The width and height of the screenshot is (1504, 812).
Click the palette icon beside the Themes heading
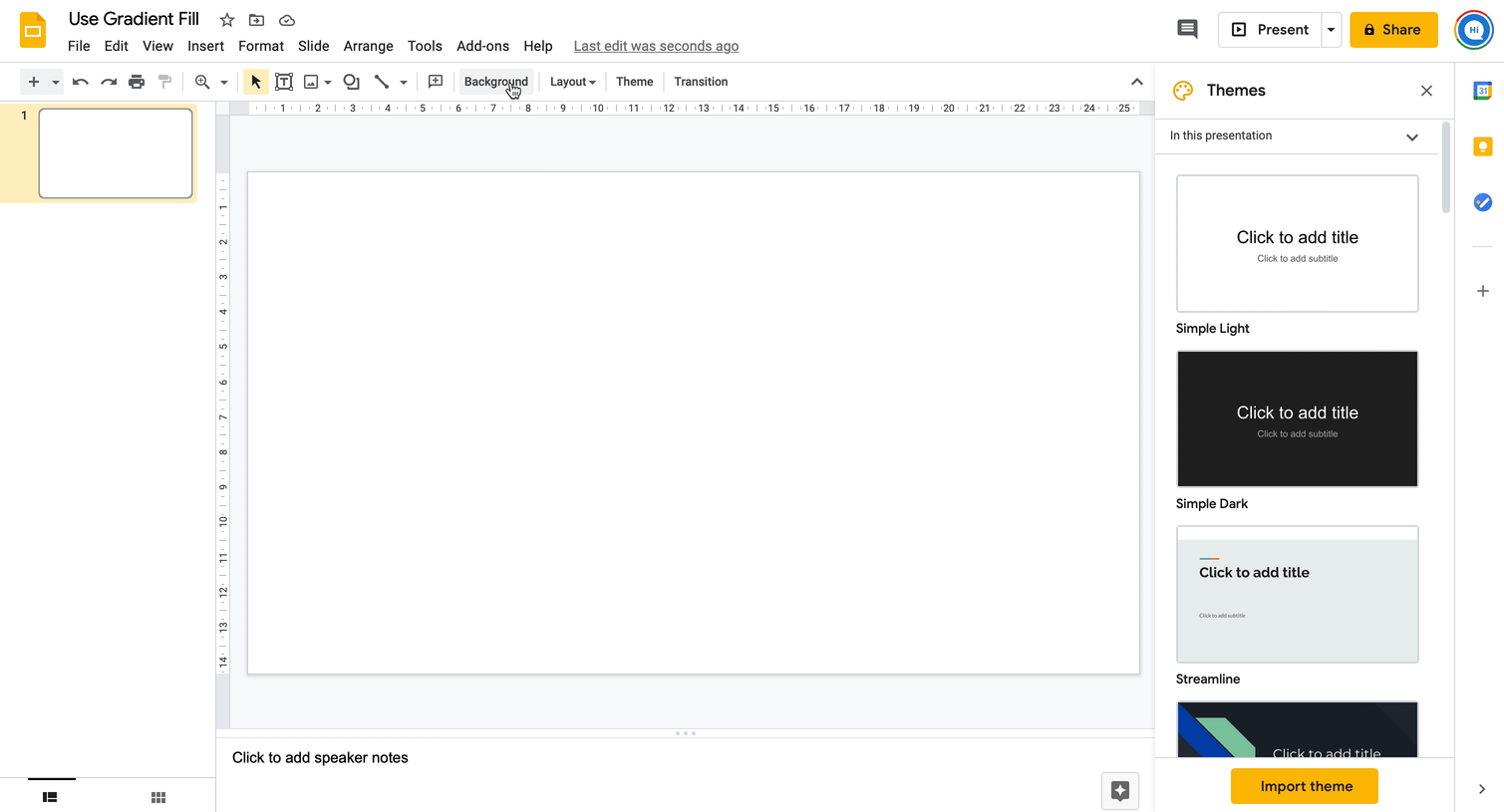pyautogui.click(x=1183, y=91)
